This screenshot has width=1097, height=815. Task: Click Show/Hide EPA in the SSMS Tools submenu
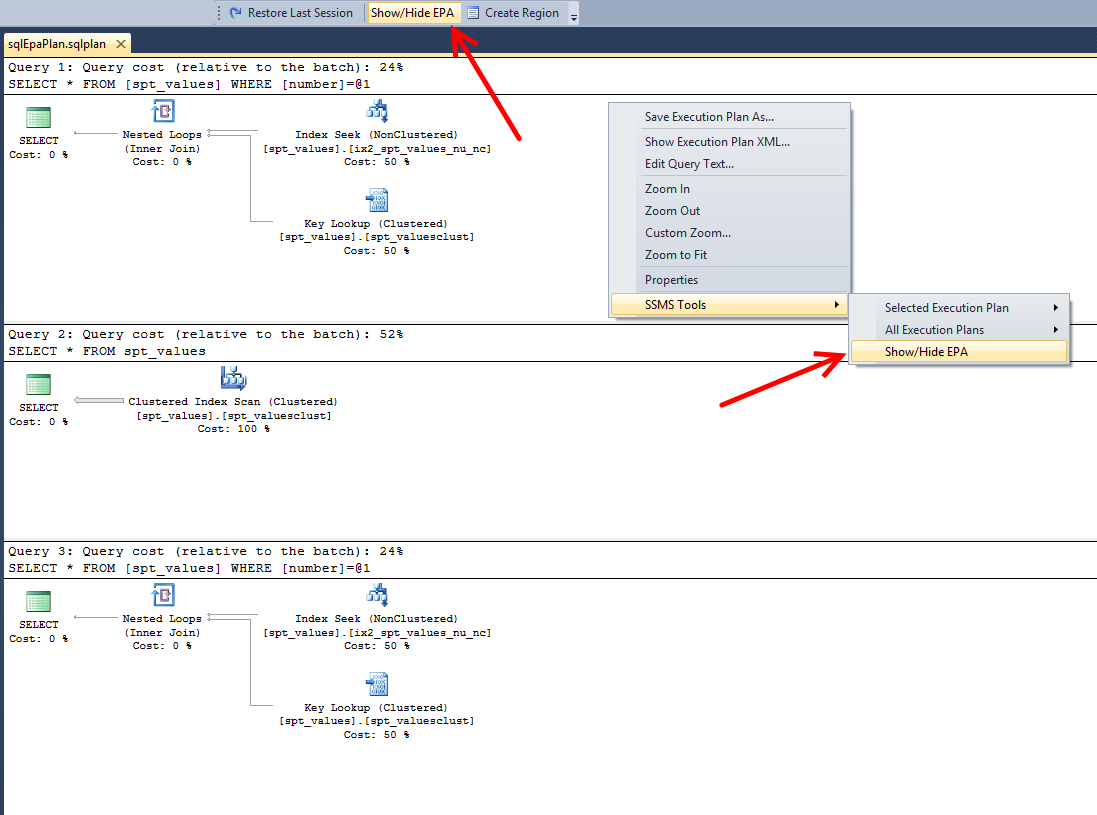(926, 352)
